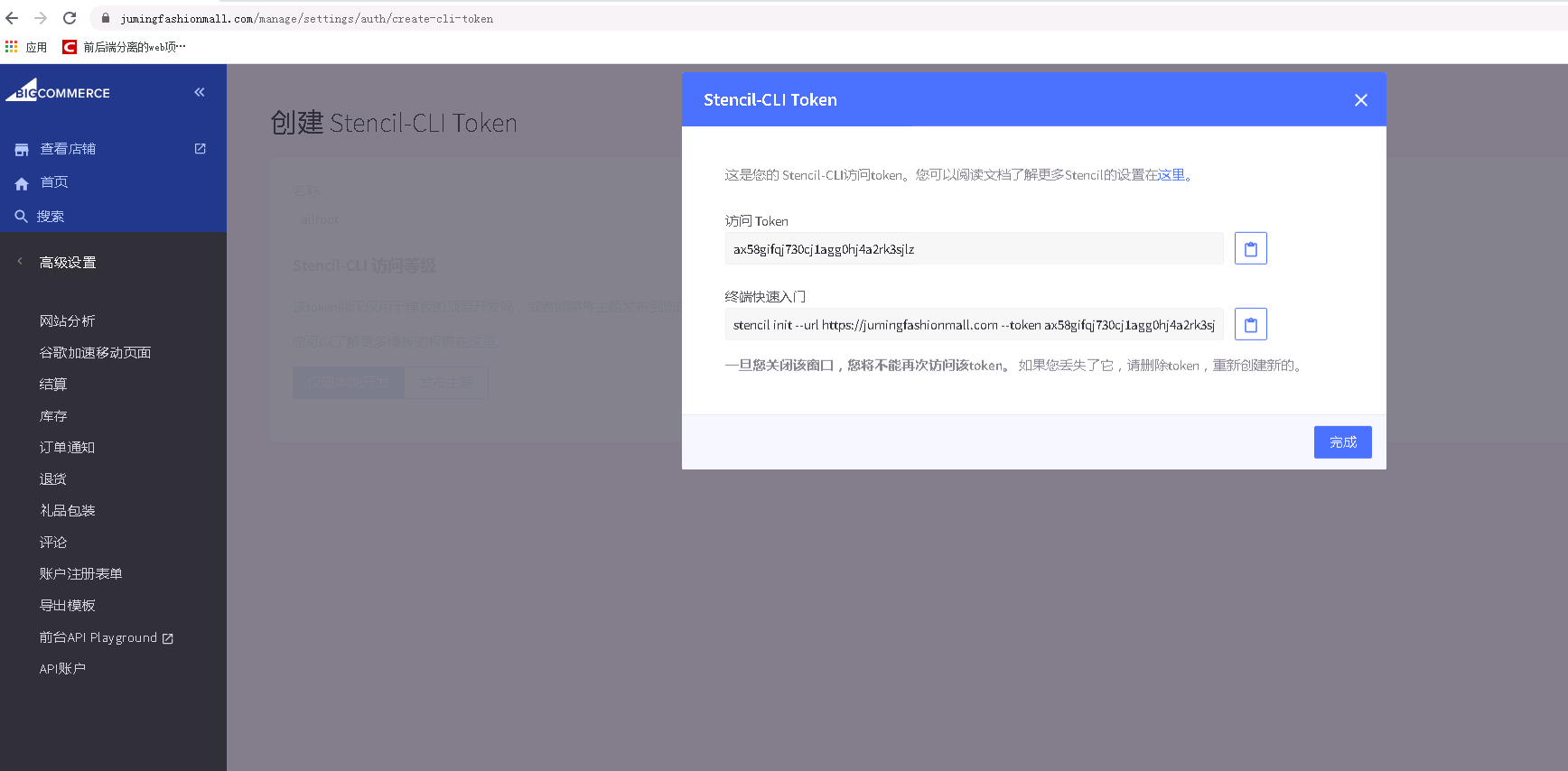
Task: Open 搜索 in sidebar
Action: pos(51,217)
